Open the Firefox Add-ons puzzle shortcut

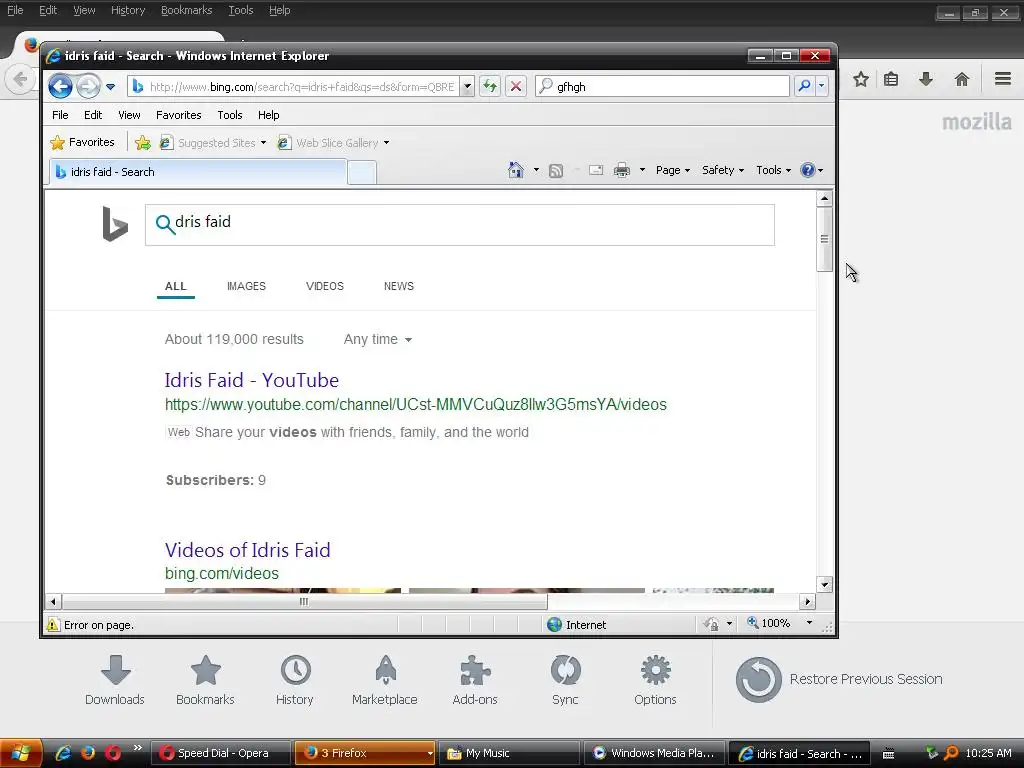(x=475, y=680)
